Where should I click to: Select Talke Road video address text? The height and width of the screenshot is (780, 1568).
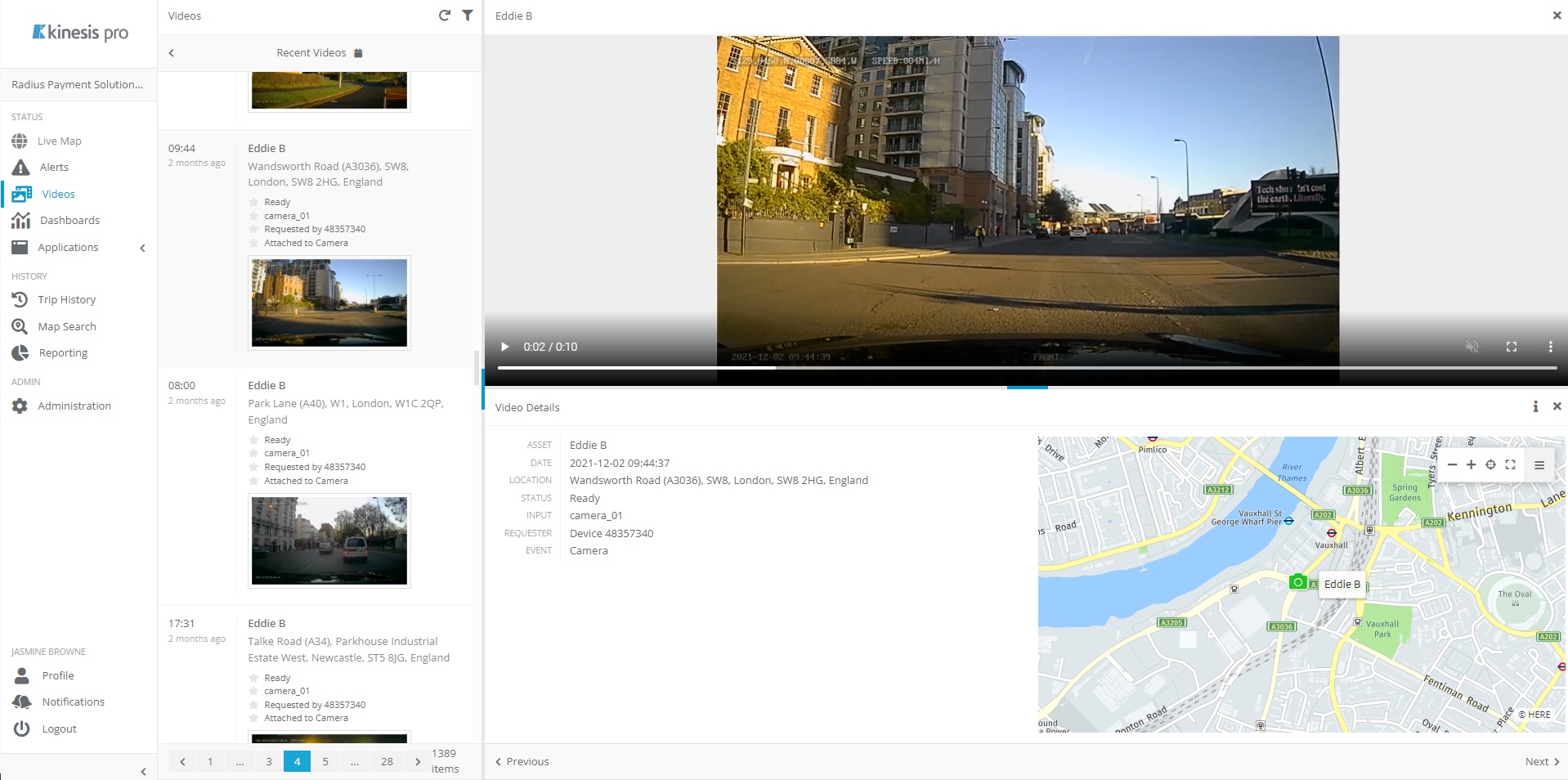pyautogui.click(x=349, y=649)
